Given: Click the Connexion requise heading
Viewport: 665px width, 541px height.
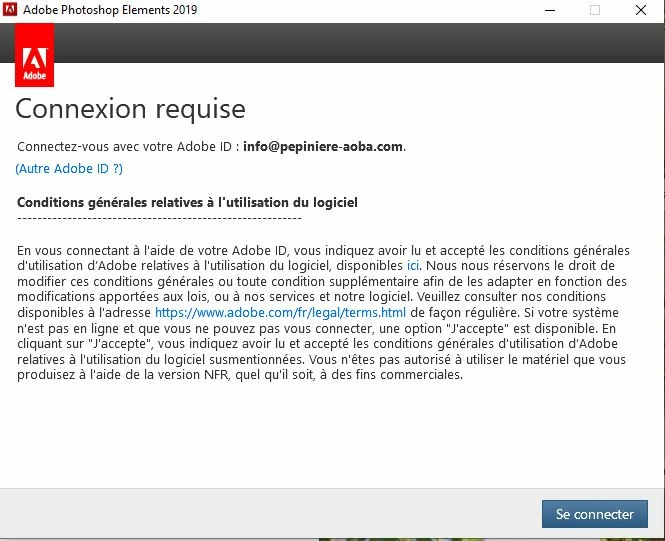Looking at the screenshot, I should coord(130,109).
